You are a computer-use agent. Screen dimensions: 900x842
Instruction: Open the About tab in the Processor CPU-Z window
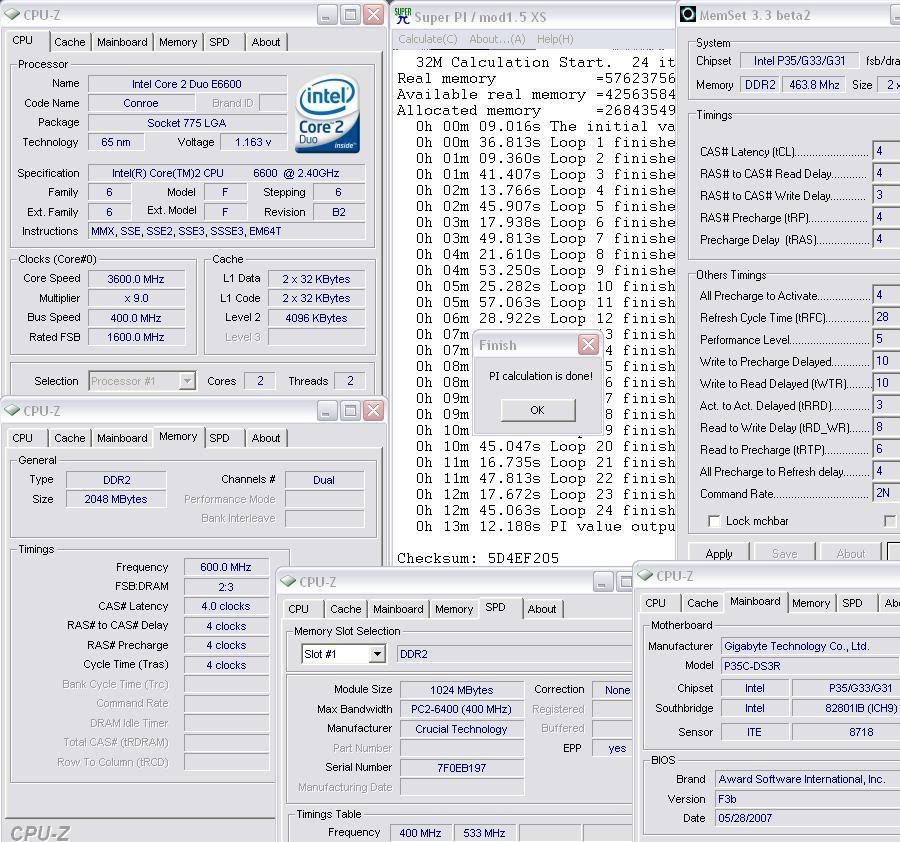266,42
